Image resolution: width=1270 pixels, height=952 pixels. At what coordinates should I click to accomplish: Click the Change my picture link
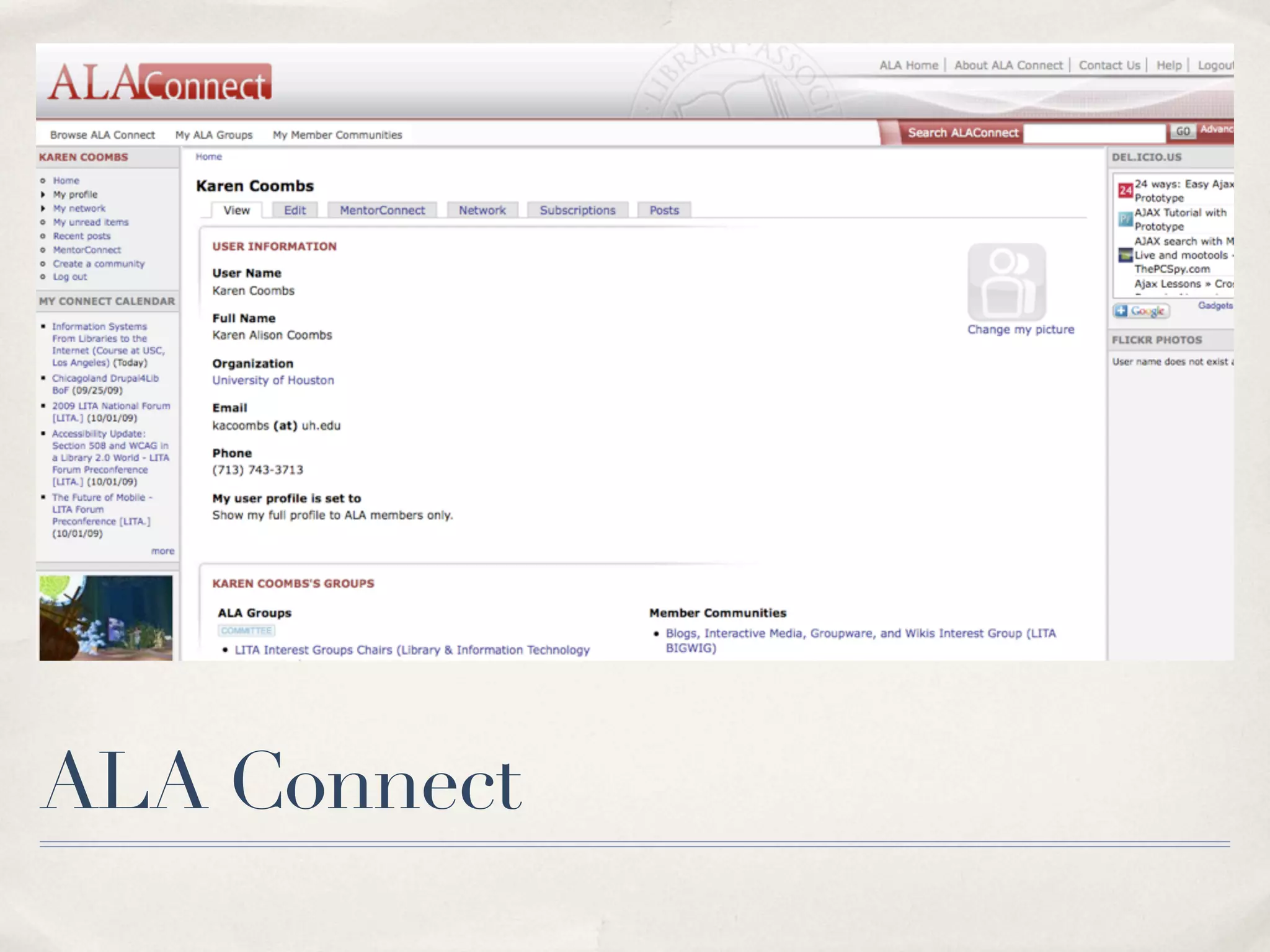(x=1021, y=330)
